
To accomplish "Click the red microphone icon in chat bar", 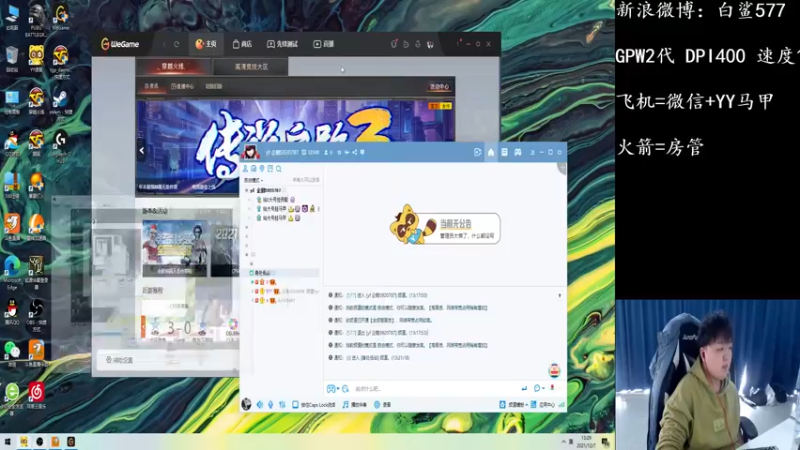I will point(553,388).
